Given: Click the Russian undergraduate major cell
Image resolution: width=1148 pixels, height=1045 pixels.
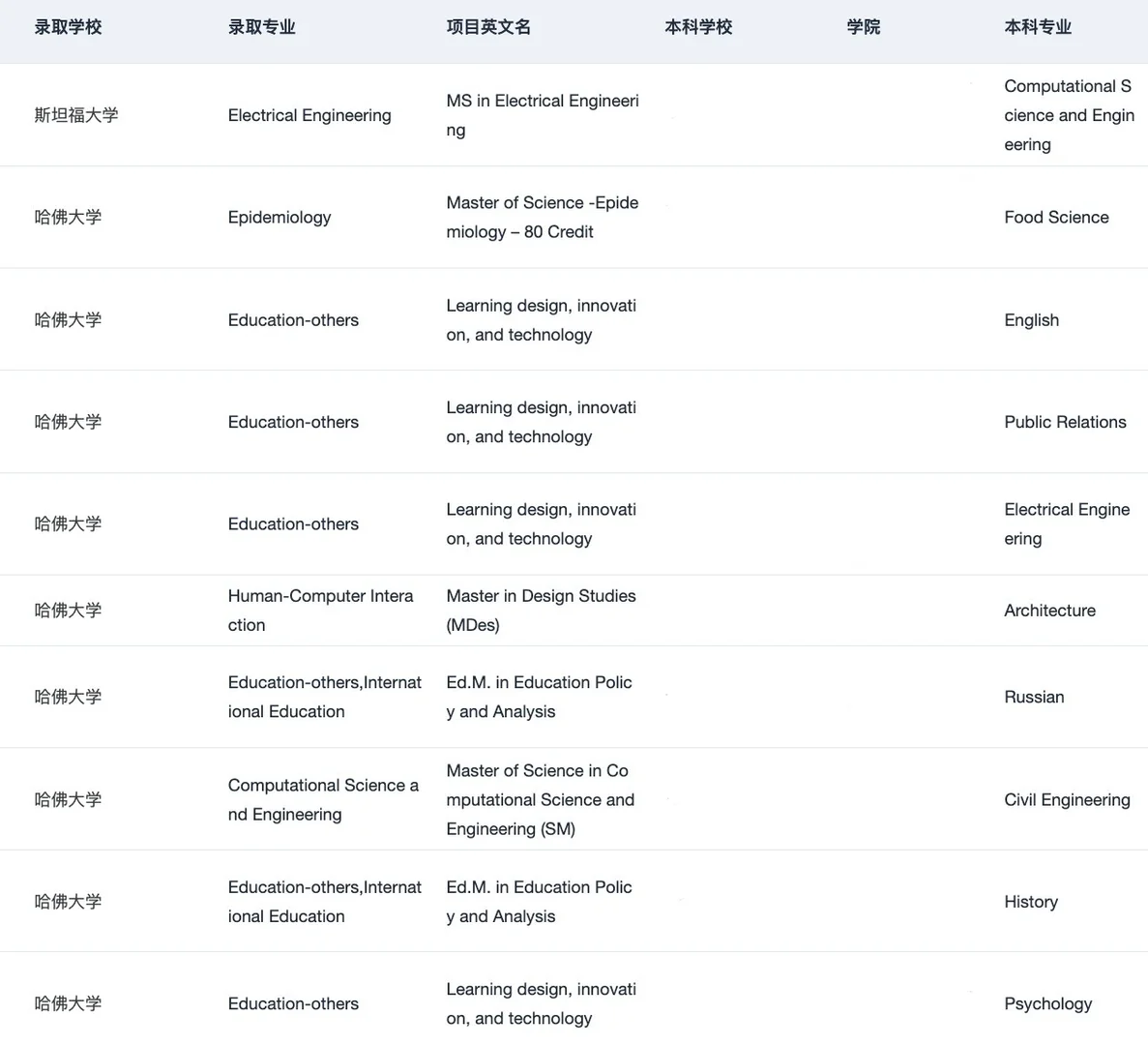Looking at the screenshot, I should pos(1034,697).
